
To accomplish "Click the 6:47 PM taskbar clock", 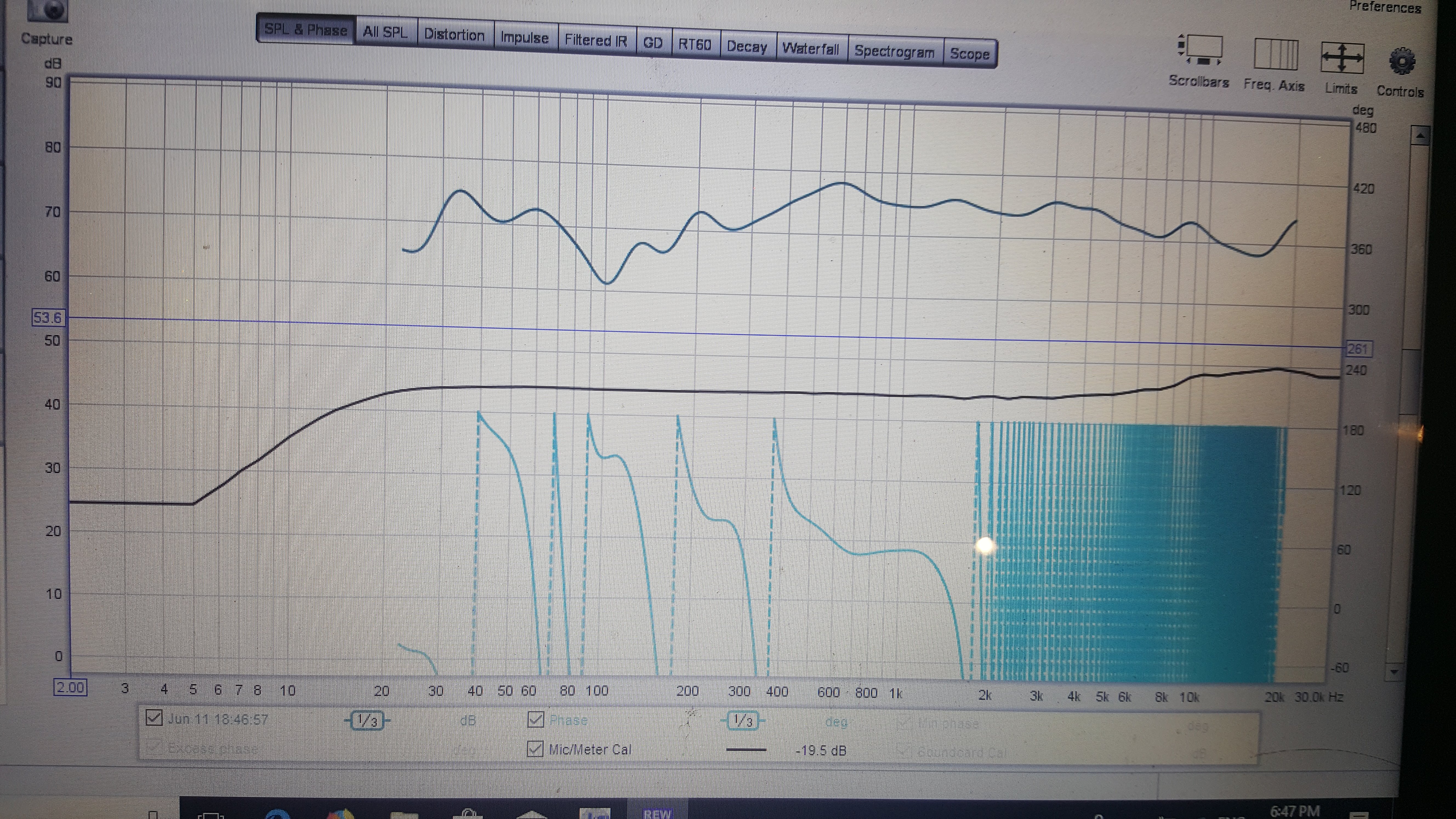I will point(1295,812).
